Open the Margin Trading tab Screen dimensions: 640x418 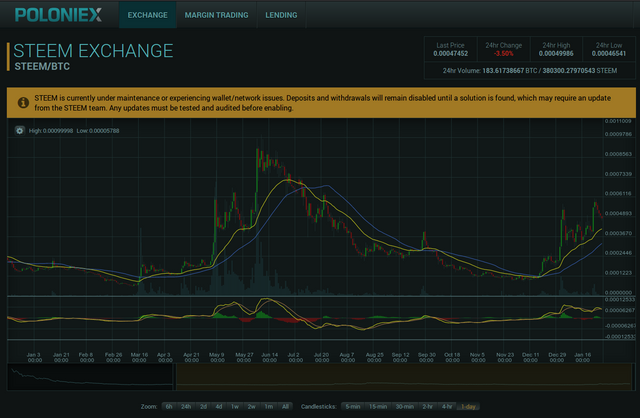coord(216,15)
